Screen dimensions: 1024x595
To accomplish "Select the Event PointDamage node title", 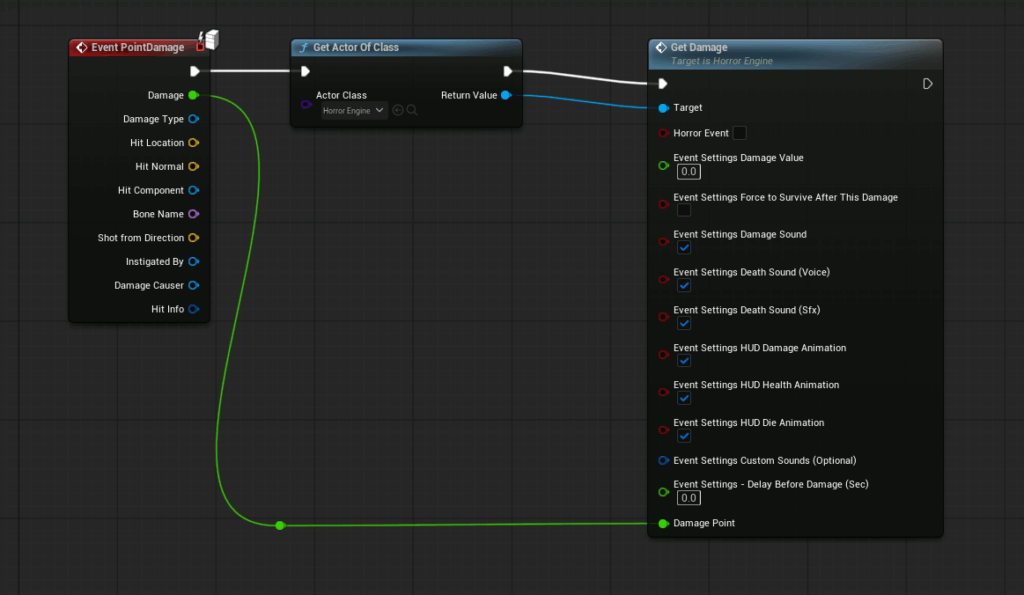I will point(137,47).
